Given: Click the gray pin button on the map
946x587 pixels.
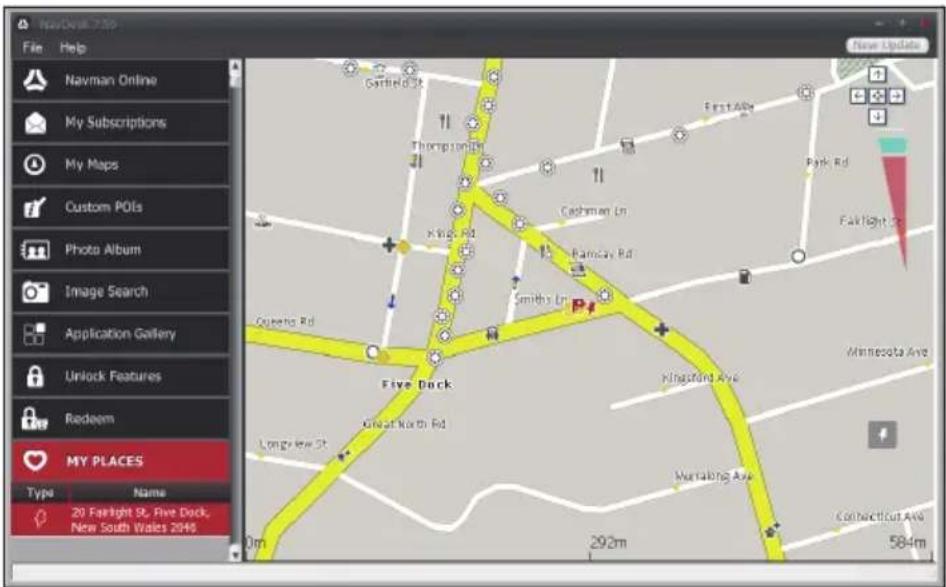Looking at the screenshot, I should click(882, 435).
